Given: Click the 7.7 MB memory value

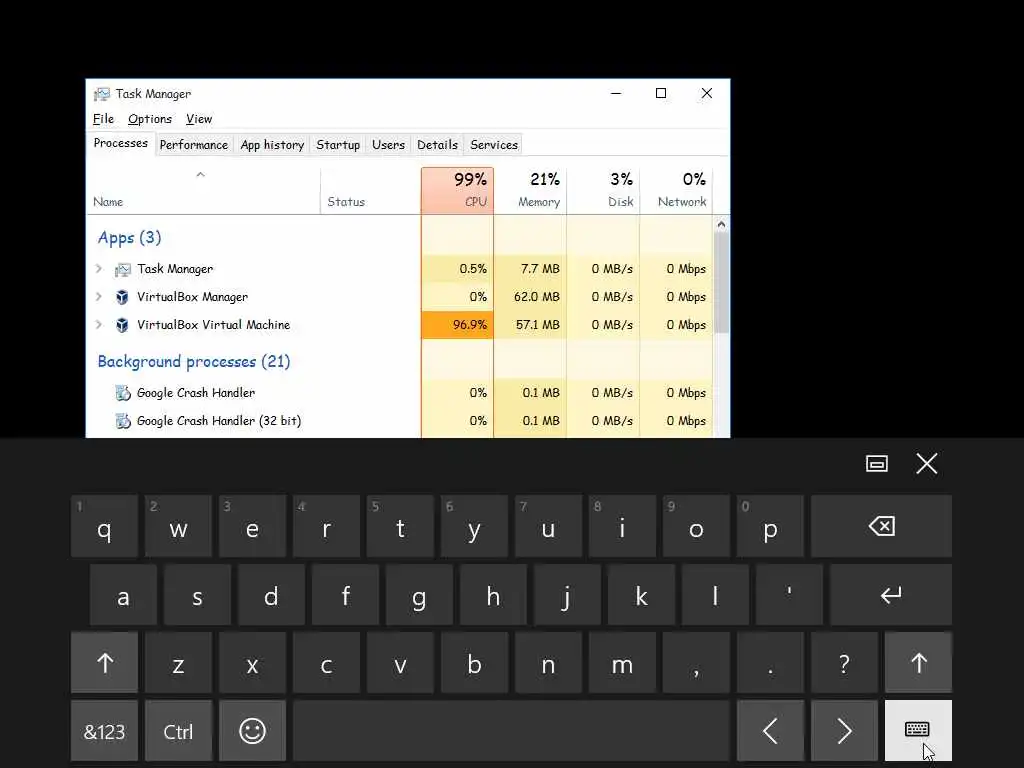Looking at the screenshot, I should (x=540, y=269).
